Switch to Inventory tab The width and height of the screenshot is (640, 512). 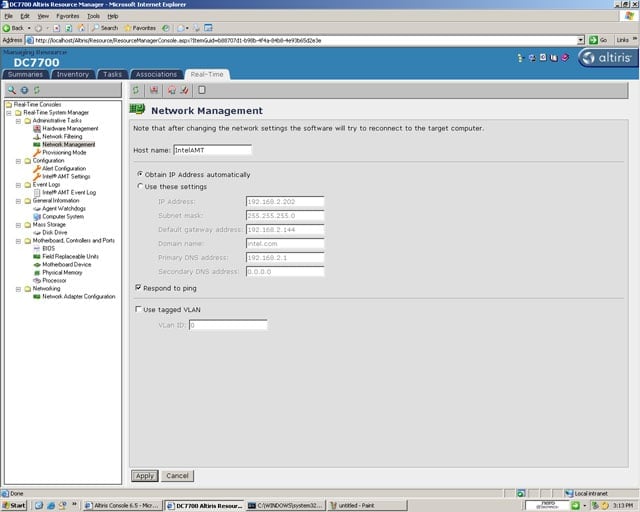[73, 74]
